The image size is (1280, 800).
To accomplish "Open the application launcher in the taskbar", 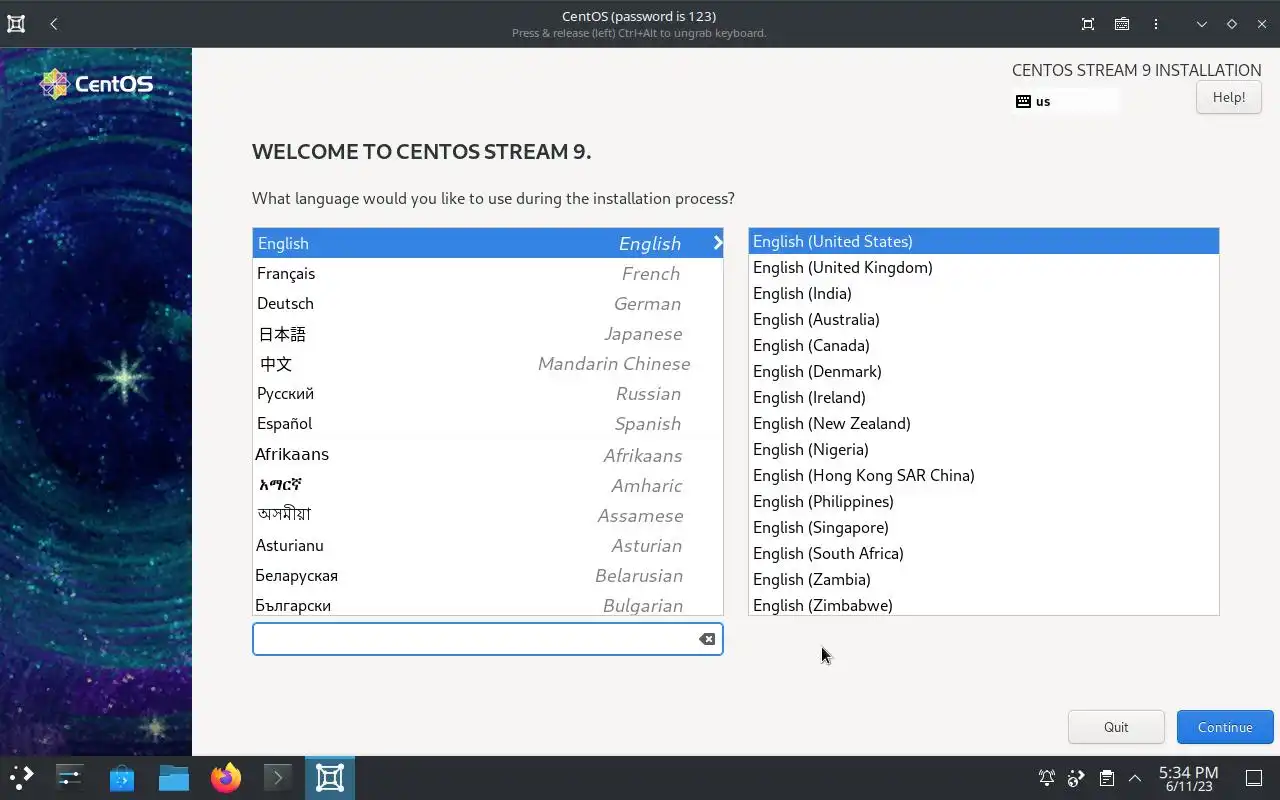I will click(x=22, y=777).
